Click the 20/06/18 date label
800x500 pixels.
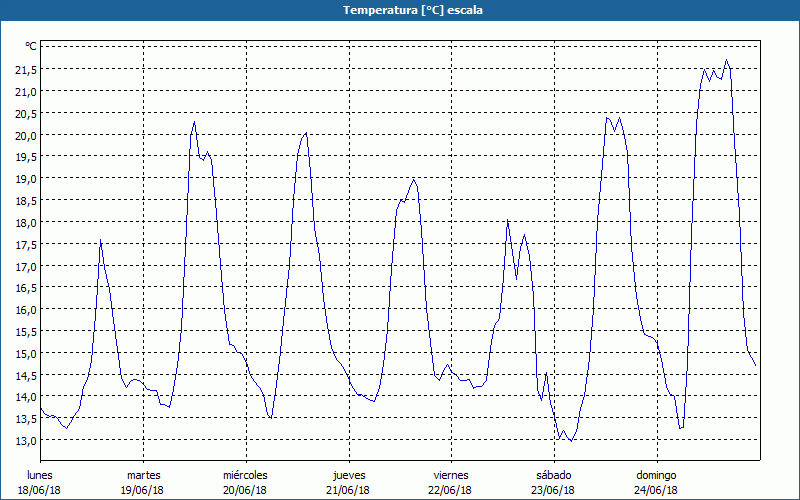click(x=245, y=490)
